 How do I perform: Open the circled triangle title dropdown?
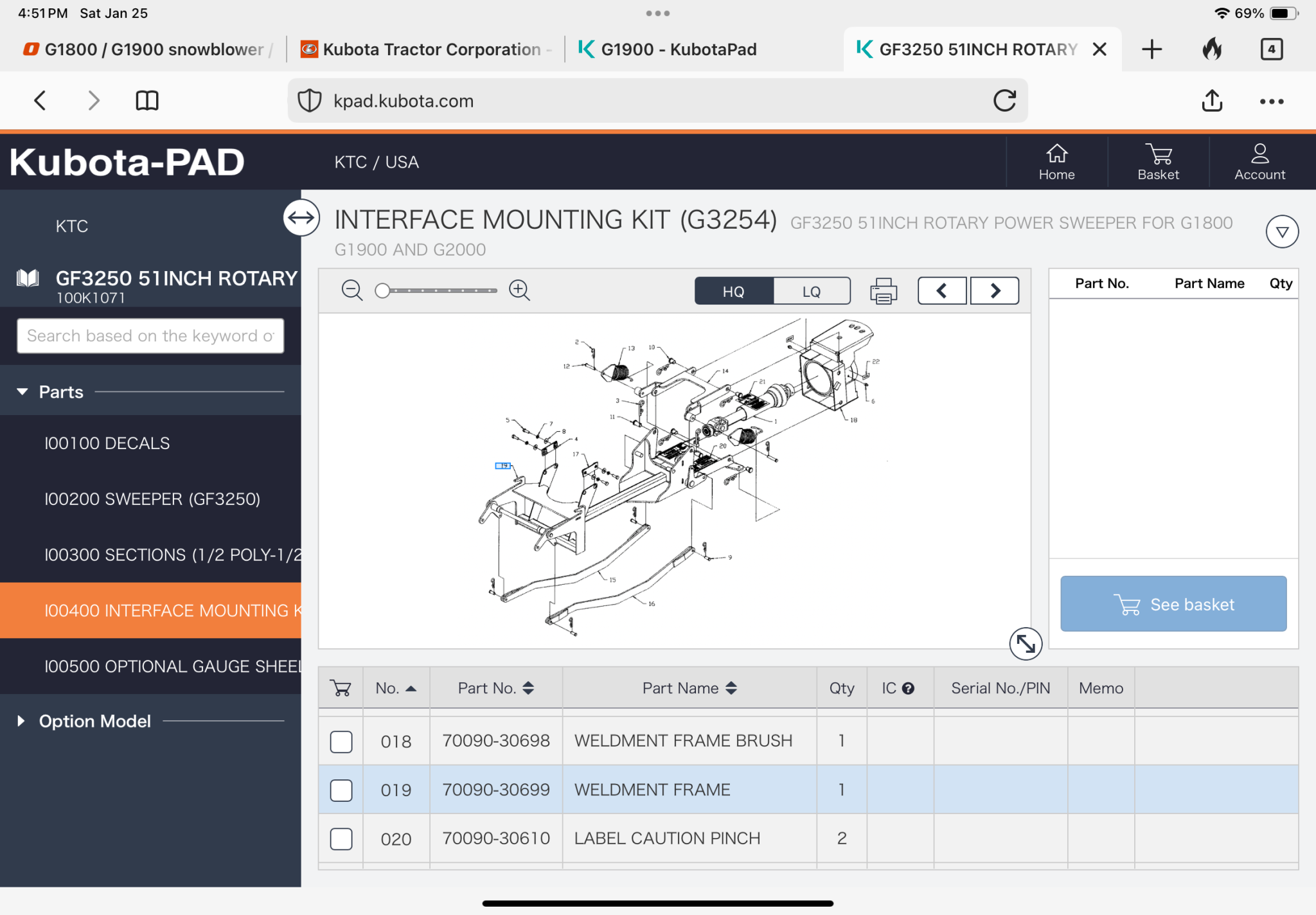tap(1282, 232)
